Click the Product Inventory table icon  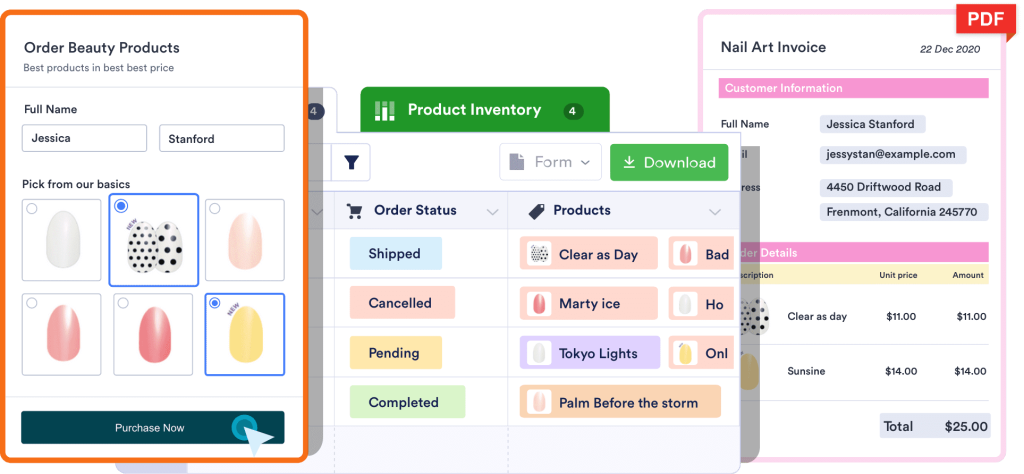coord(385,110)
